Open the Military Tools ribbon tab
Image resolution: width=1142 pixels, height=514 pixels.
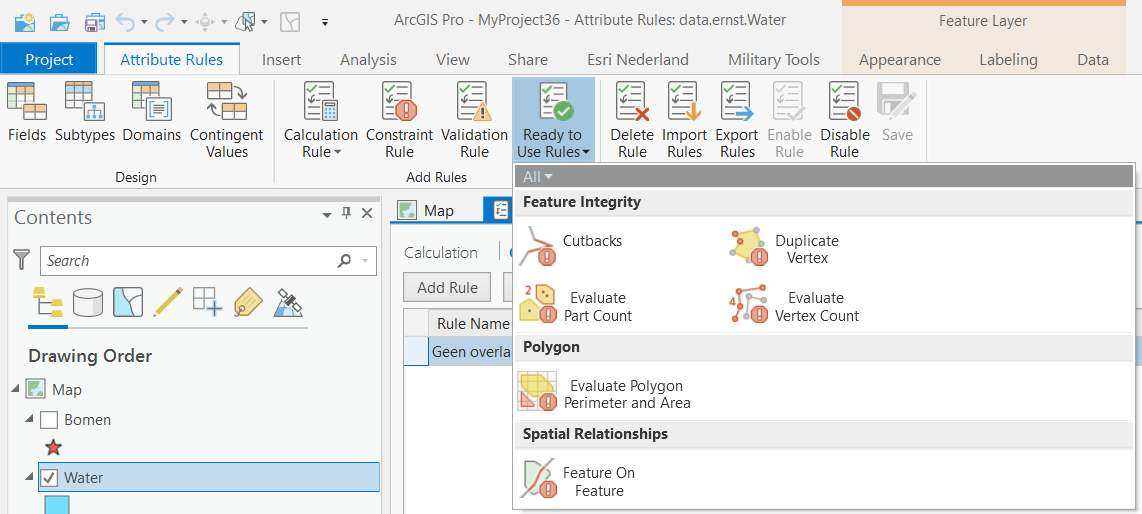click(x=774, y=60)
